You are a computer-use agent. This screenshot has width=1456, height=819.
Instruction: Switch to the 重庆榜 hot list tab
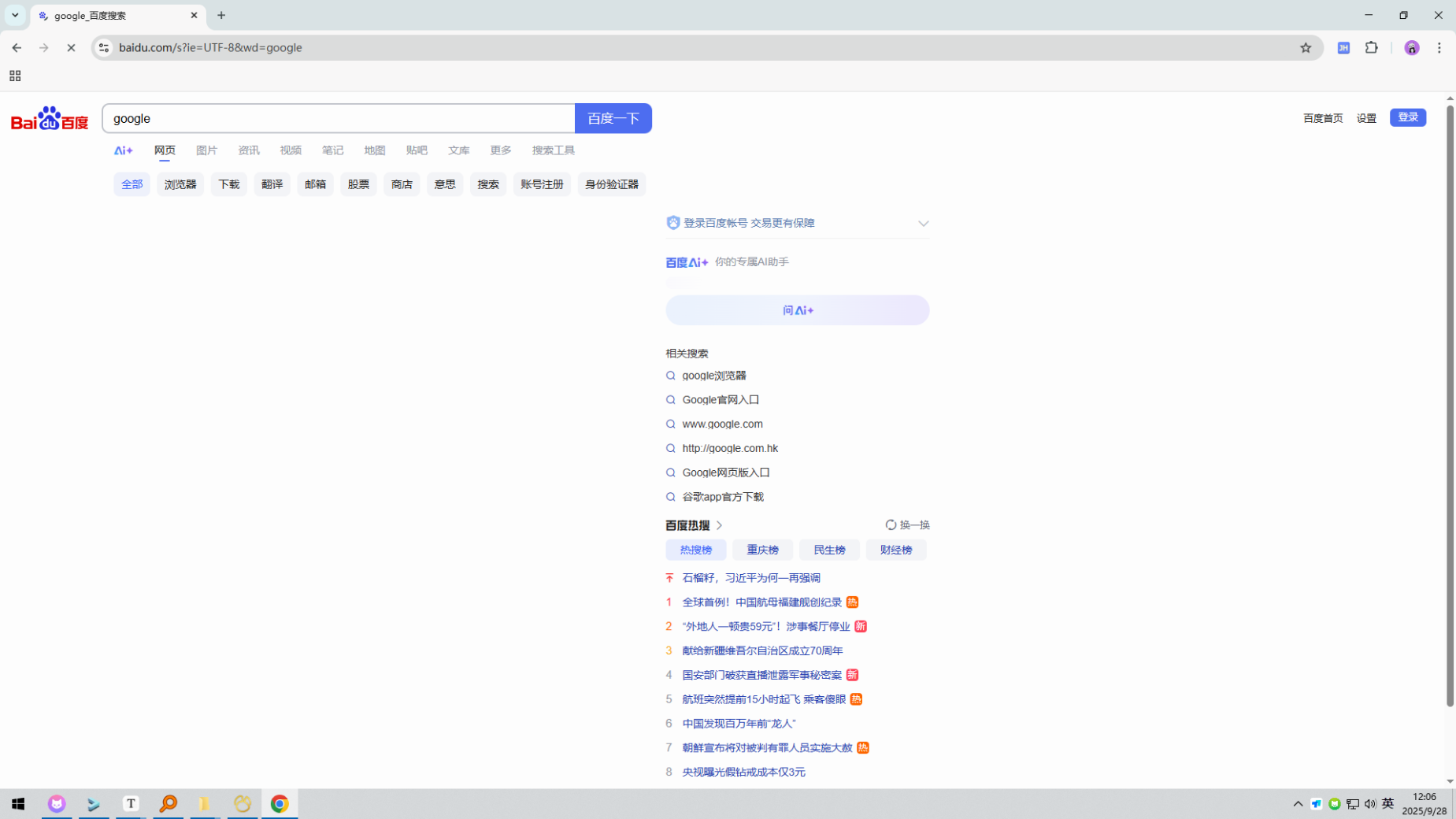point(761,550)
